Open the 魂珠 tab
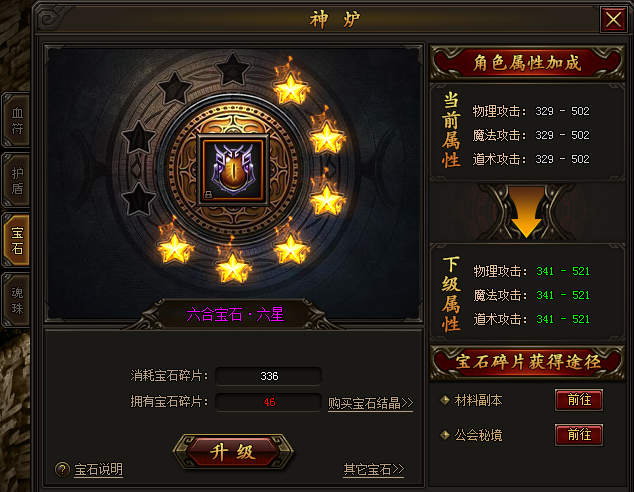This screenshot has height=492, width=634. tap(17, 300)
